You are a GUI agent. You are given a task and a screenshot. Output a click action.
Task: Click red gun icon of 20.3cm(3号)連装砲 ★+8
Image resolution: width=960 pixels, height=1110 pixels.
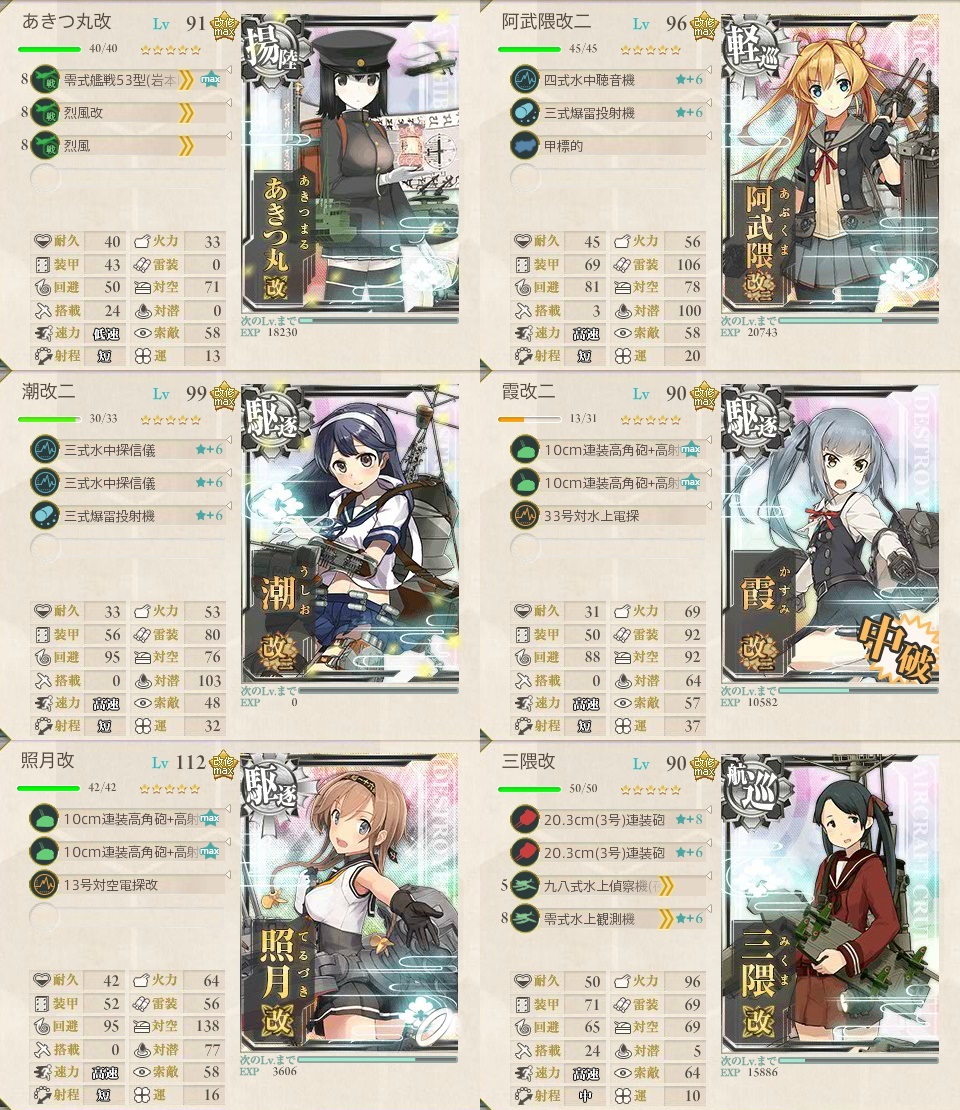point(525,819)
